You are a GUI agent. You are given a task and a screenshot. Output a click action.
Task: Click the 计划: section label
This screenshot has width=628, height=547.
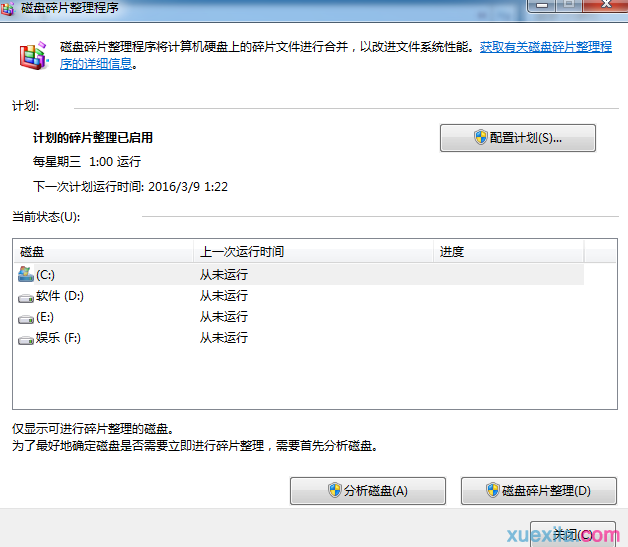[x=26, y=106]
